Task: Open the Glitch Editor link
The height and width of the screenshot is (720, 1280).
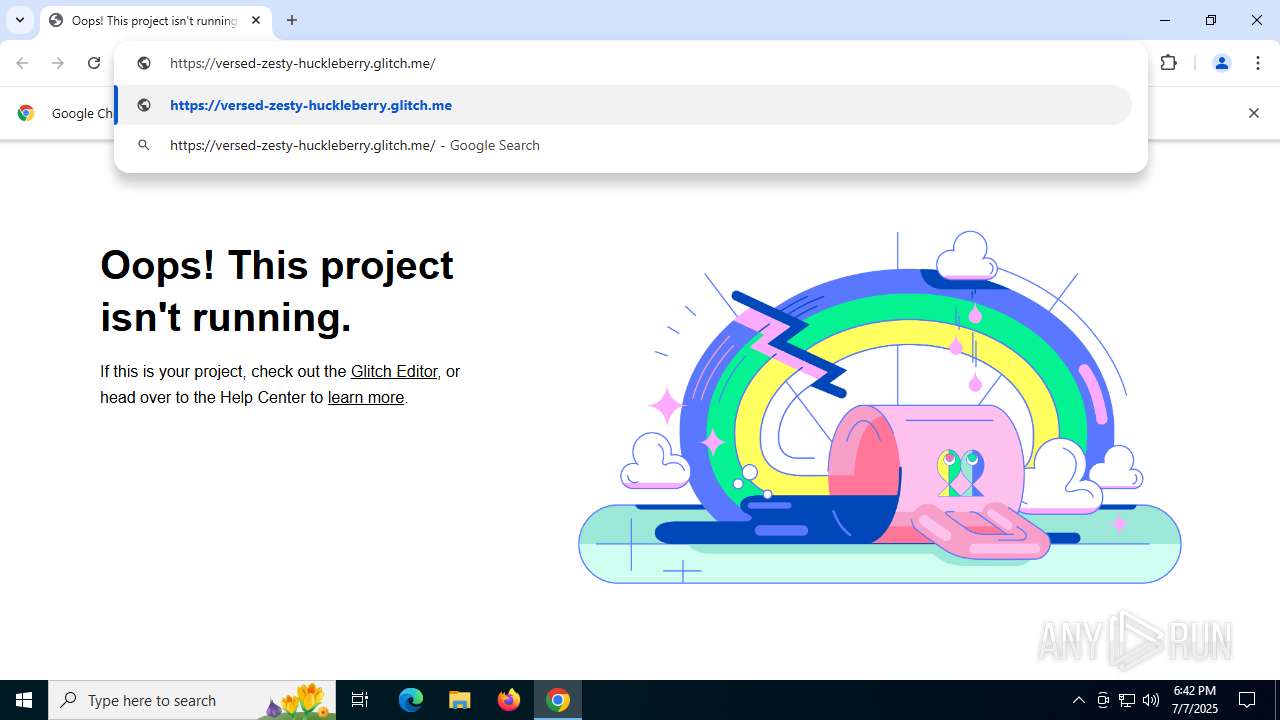Action: (394, 371)
